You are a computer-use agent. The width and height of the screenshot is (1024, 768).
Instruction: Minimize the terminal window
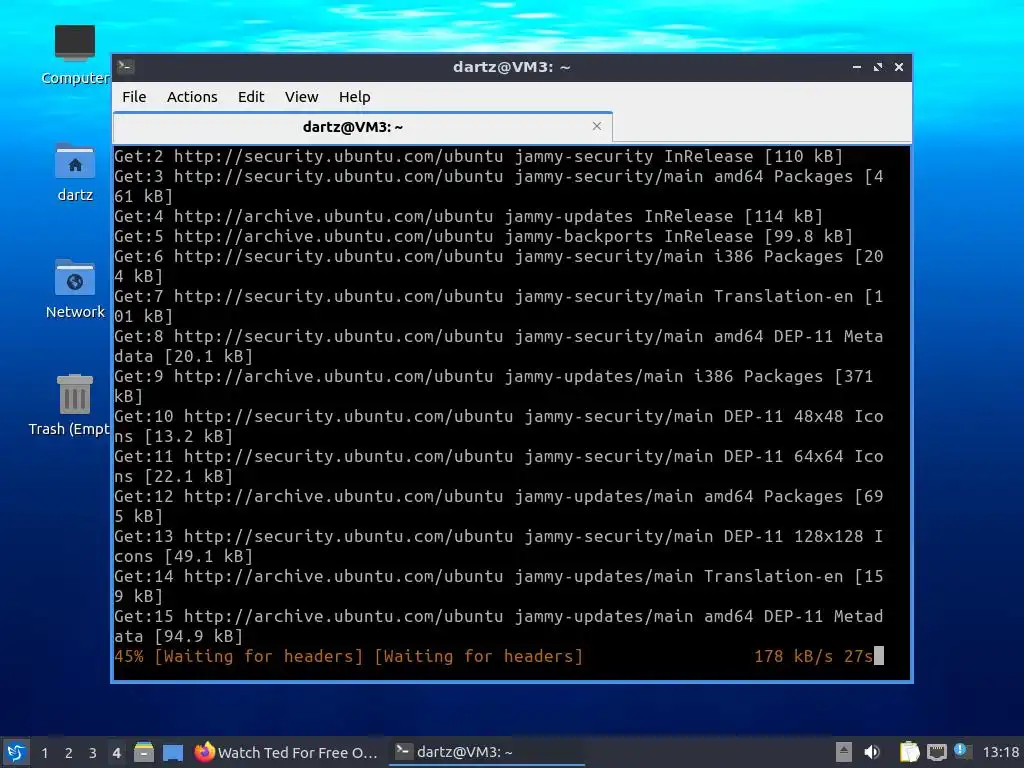[x=856, y=67]
